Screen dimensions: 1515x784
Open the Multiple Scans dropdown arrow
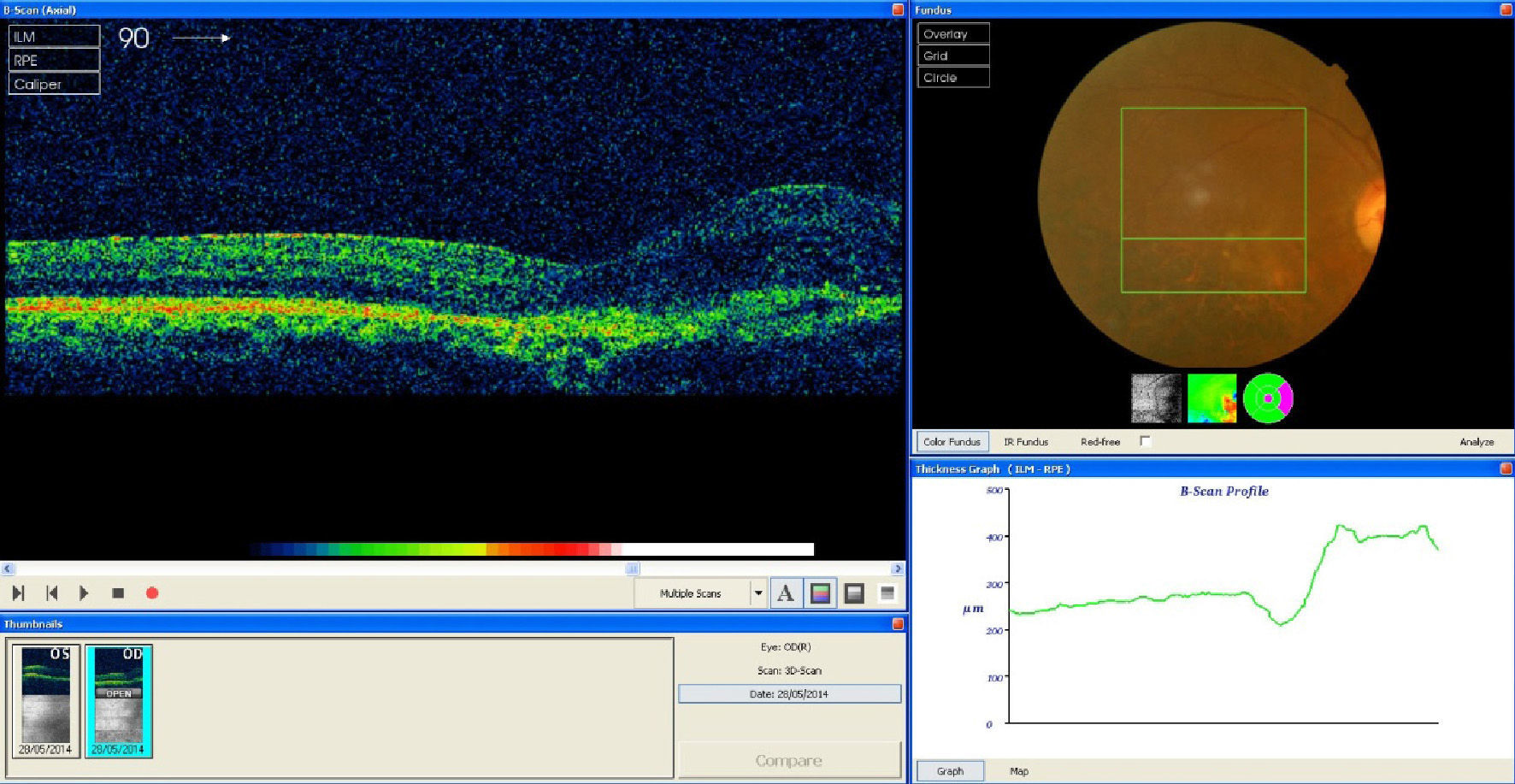[758, 593]
